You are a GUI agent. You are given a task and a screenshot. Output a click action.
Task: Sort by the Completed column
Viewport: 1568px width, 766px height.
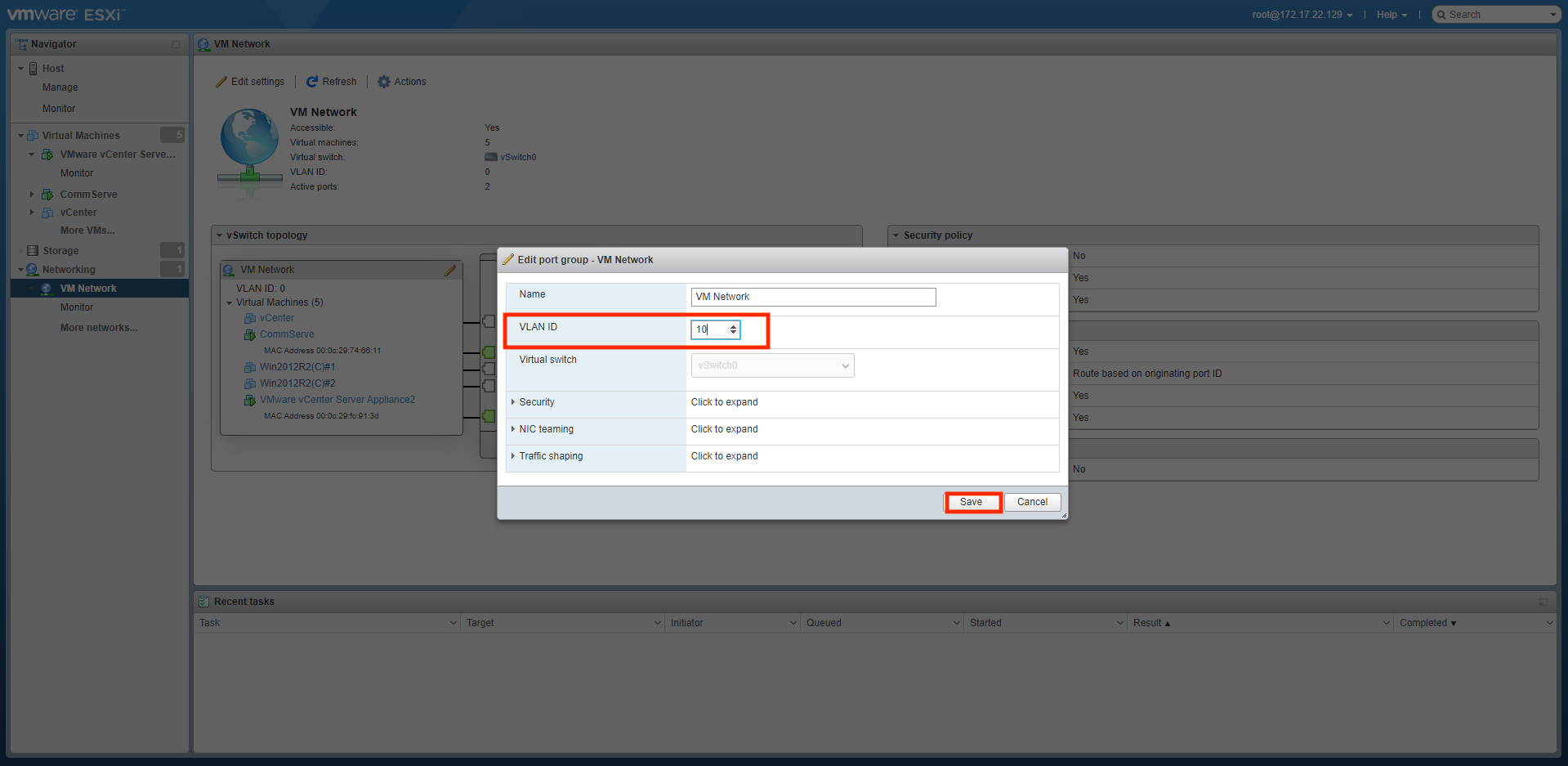1427,623
